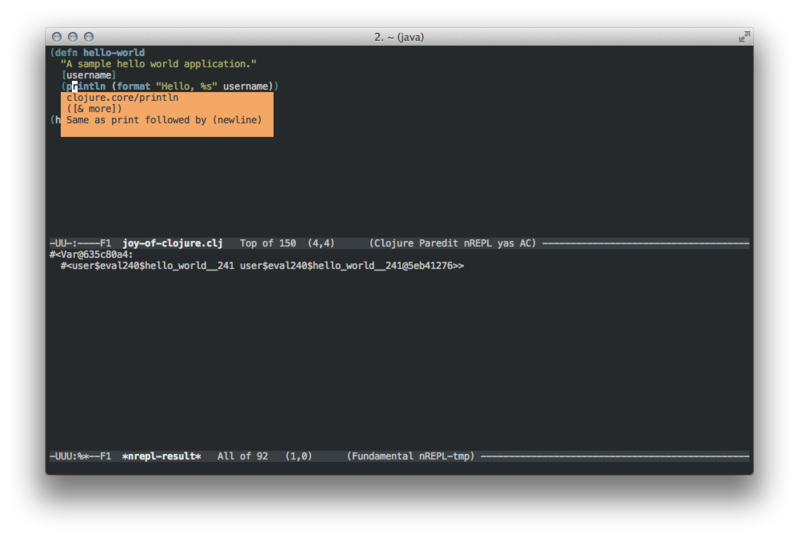
Task: Click the "Top of 150" position indicator
Action: click(x=268, y=243)
